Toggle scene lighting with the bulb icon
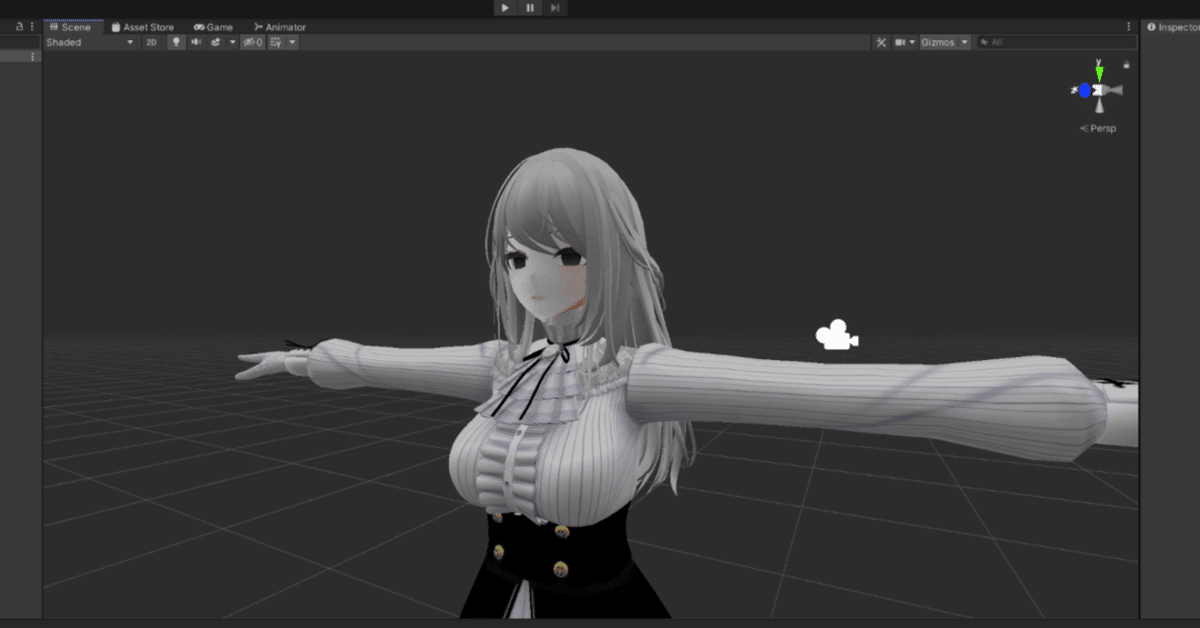The image size is (1200, 628). tap(177, 42)
